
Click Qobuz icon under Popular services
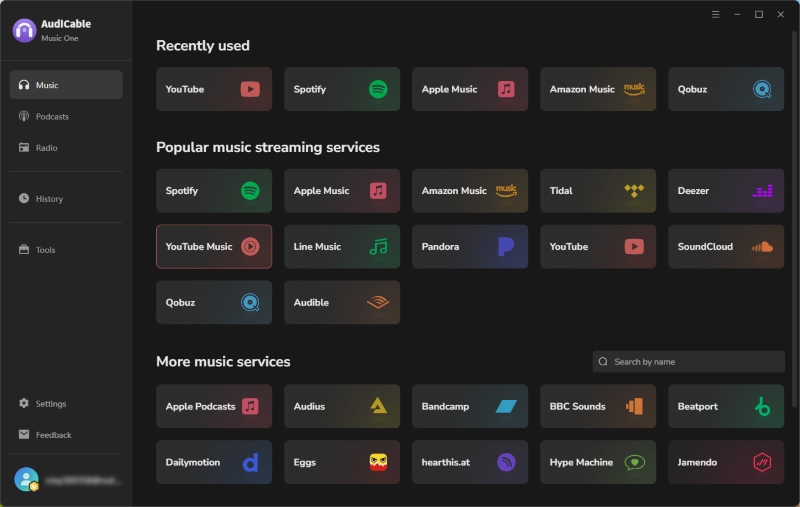tap(250, 302)
